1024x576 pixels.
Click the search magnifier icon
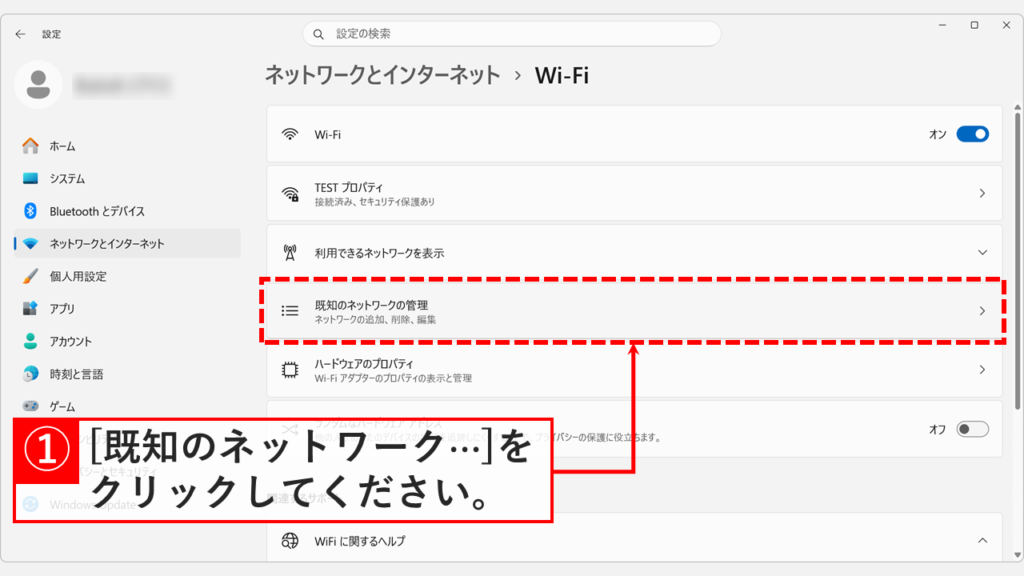pos(318,34)
